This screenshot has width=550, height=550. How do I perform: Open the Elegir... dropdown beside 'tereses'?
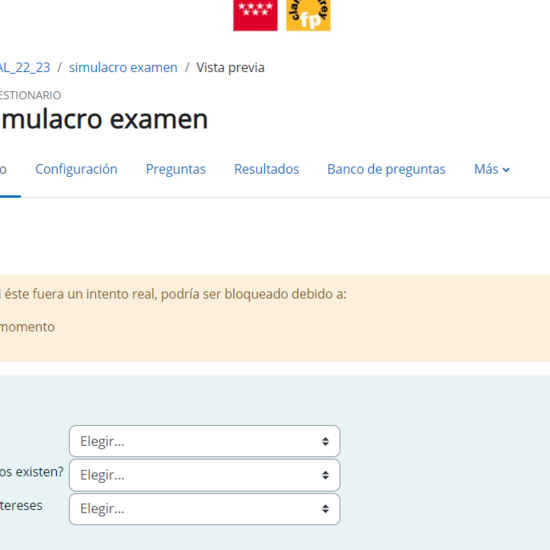204,509
